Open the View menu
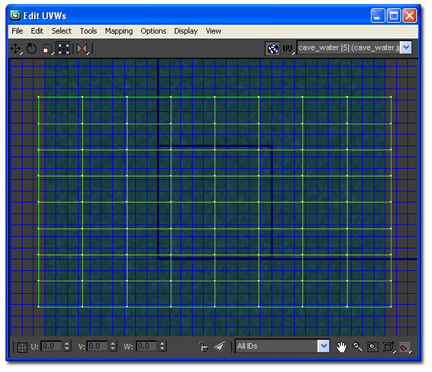Image resolution: width=432 pixels, height=372 pixels. pos(213,31)
